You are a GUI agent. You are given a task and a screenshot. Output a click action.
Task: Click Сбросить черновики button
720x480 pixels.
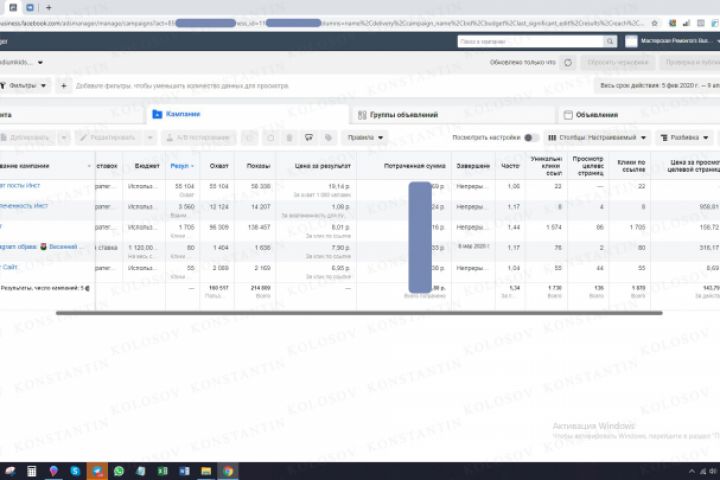coord(618,62)
